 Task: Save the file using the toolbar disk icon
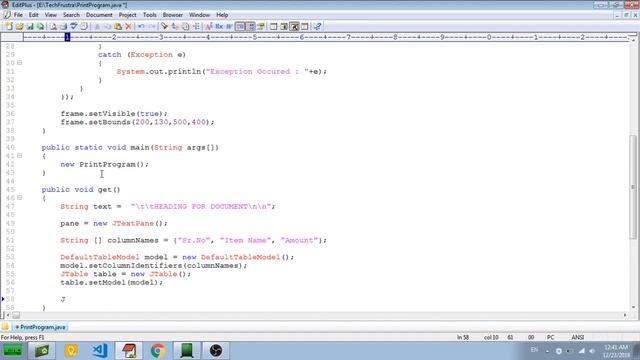tap(30, 27)
